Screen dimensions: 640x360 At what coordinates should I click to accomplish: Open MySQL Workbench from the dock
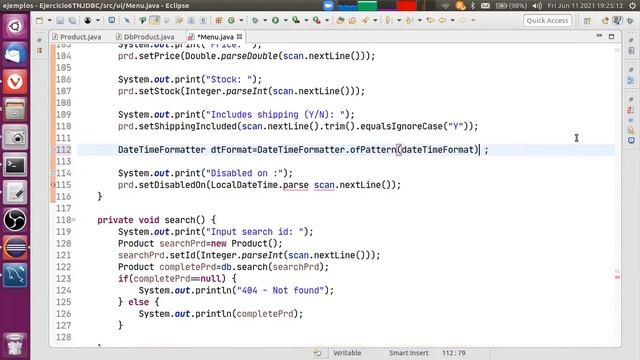pos(15,275)
